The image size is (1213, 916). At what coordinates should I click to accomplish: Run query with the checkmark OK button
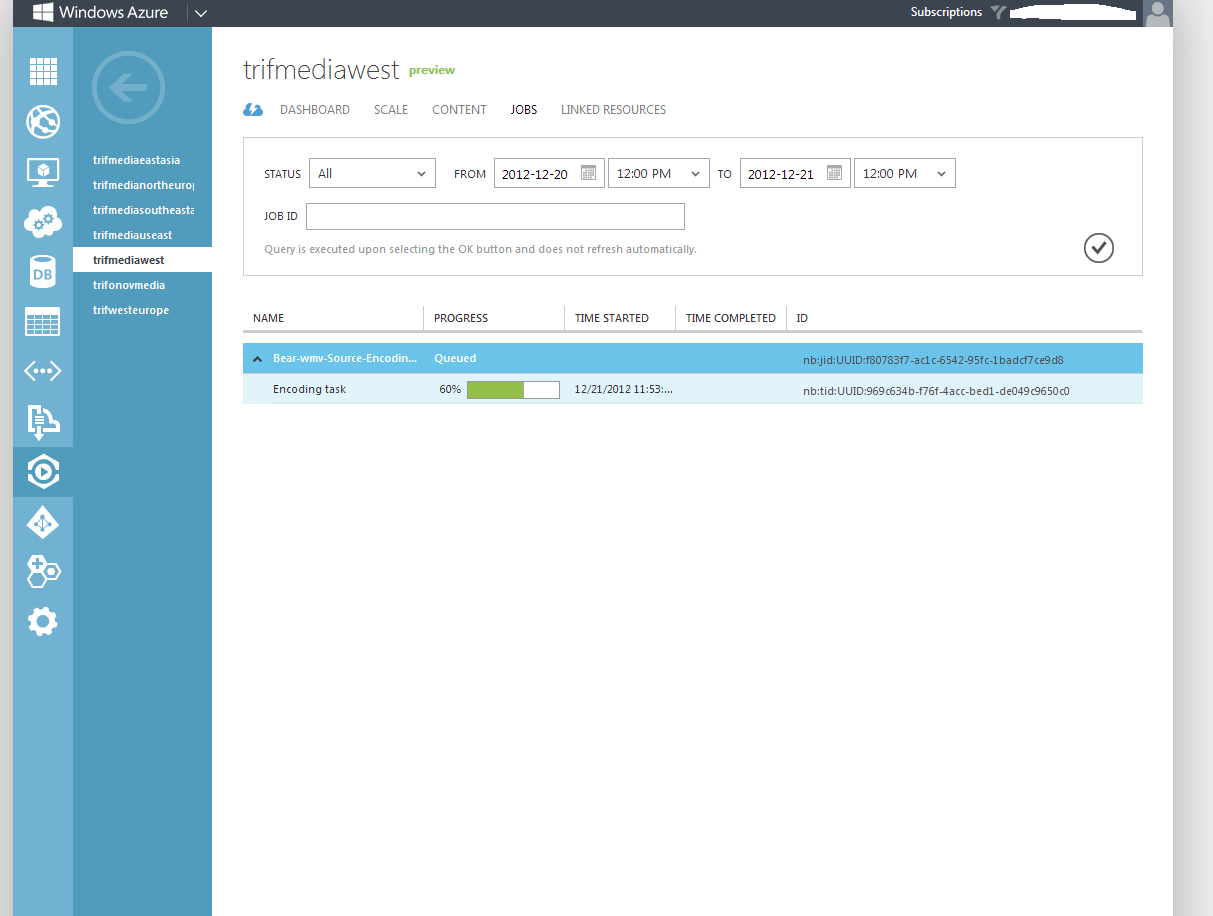coord(1099,248)
